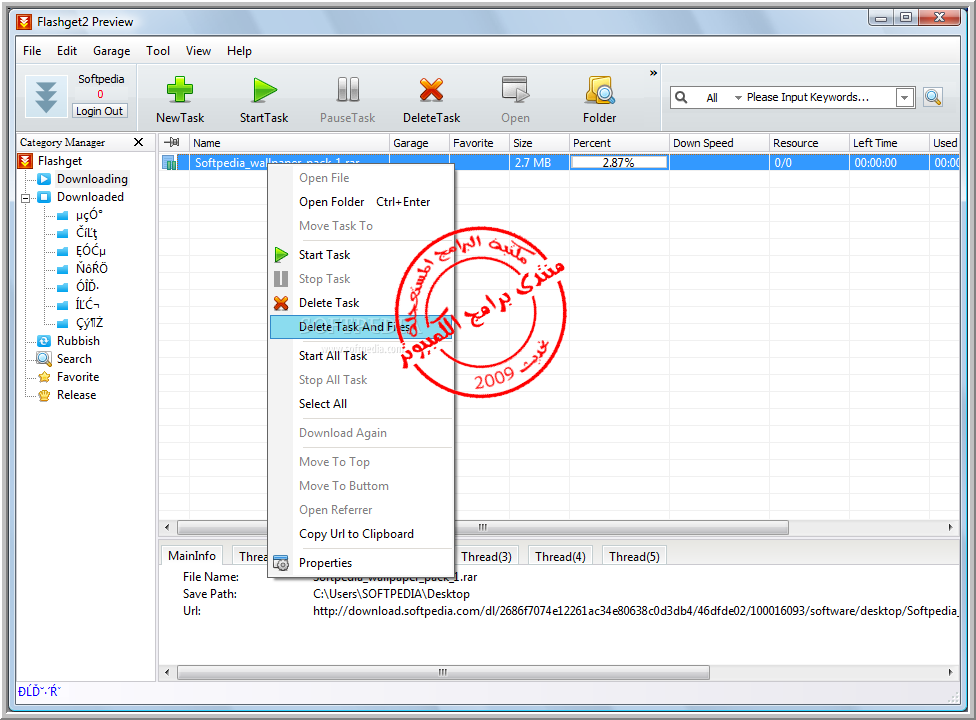976x720 pixels.
Task: Choose Delete Task And Files
Action: tap(362, 327)
